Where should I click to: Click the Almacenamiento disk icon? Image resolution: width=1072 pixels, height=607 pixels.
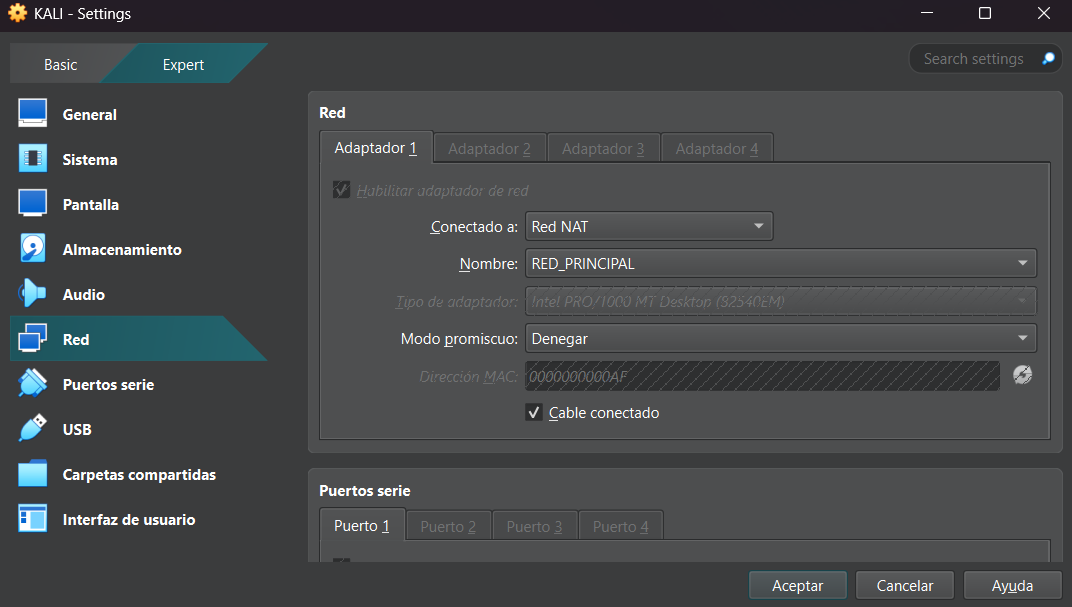[33, 249]
